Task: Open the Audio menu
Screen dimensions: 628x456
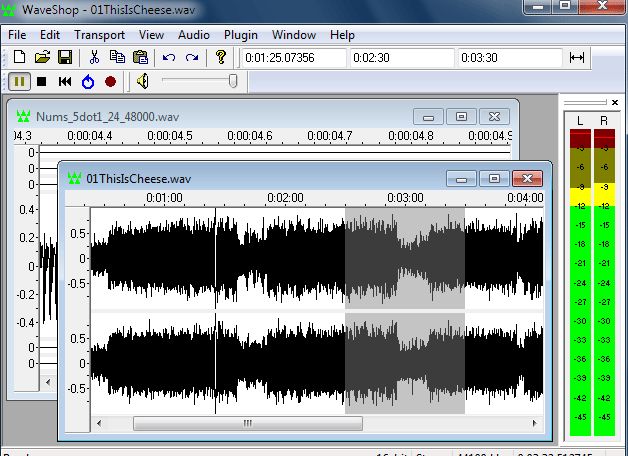Action: coord(194,35)
